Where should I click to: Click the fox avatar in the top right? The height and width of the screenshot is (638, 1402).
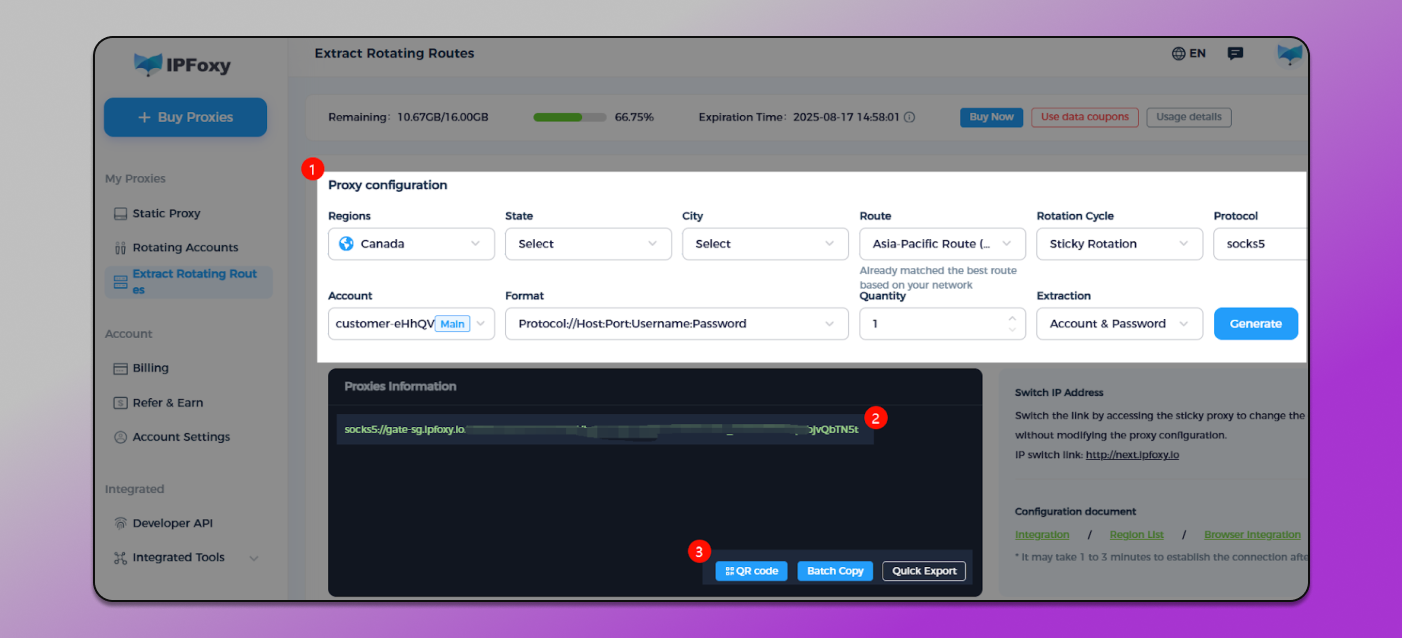[1289, 53]
